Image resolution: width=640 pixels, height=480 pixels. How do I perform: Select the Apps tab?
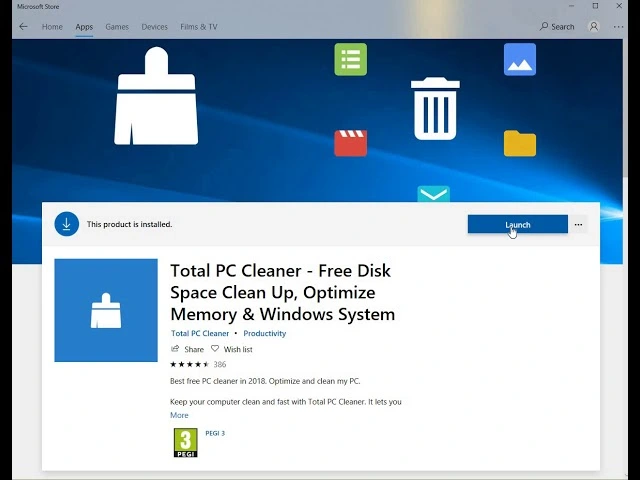(84, 27)
